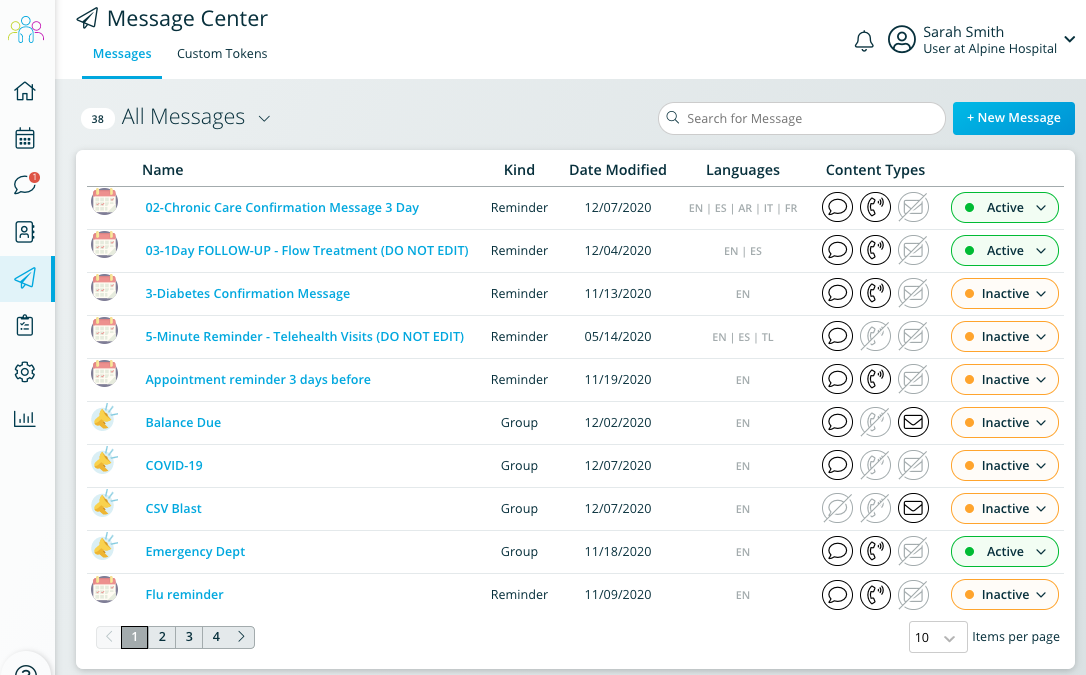1086x675 pixels.
Task: Click SMS content icon for Balance Due
Action: pos(837,422)
